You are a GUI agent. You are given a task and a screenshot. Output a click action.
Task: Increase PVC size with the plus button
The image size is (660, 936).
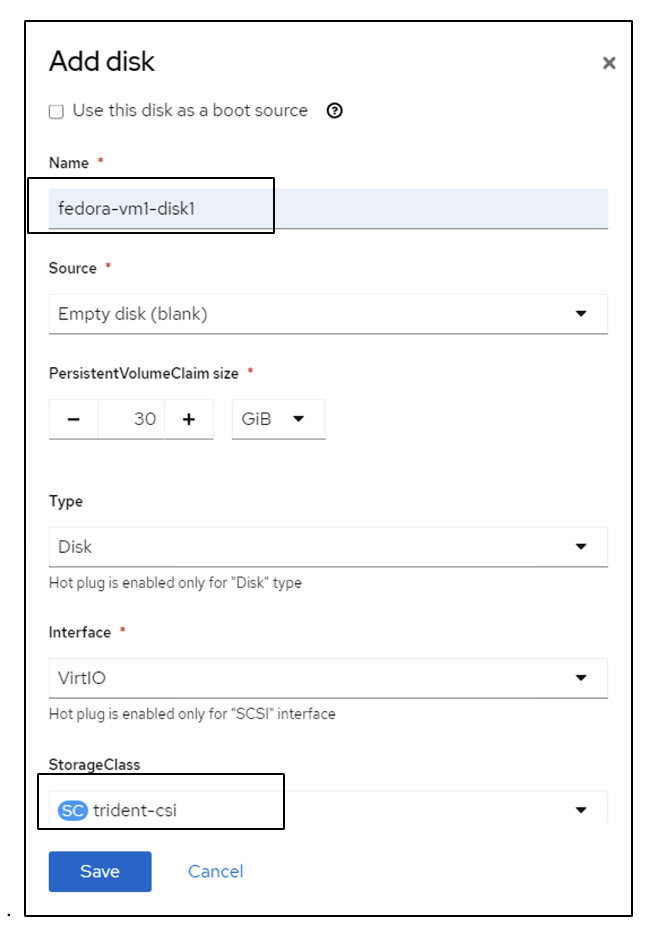(189, 419)
